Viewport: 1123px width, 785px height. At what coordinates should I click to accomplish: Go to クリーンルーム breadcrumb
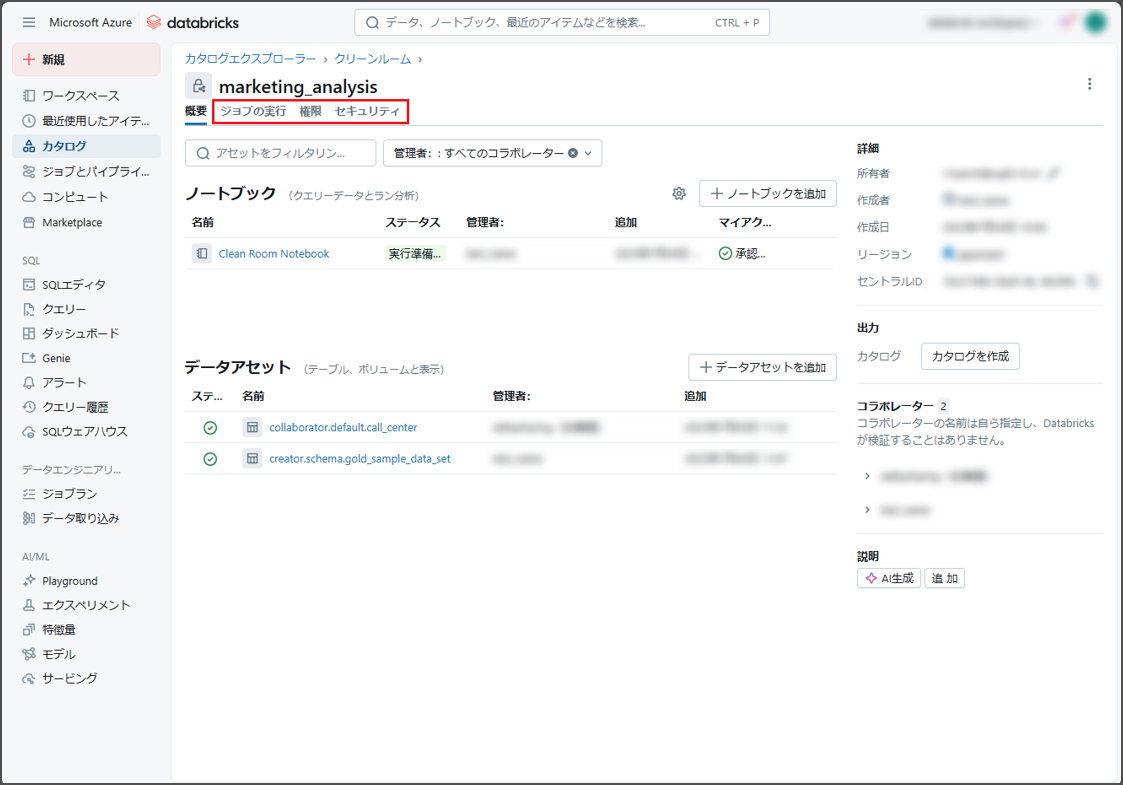372,59
